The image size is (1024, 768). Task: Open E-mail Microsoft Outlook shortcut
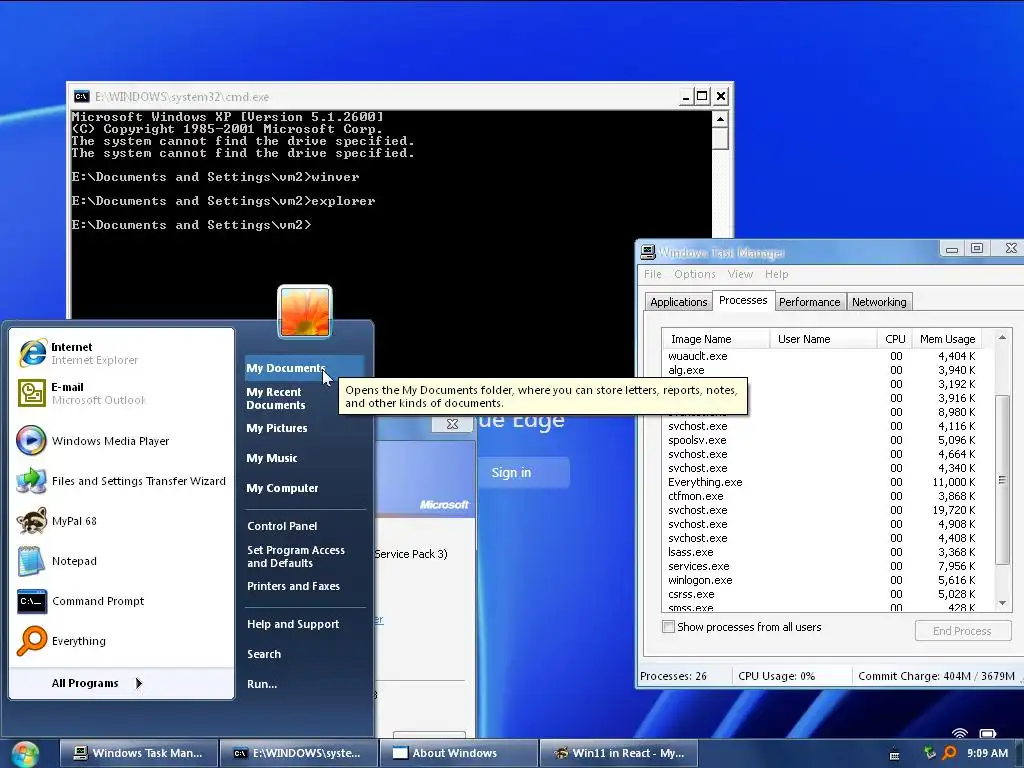tap(121, 393)
